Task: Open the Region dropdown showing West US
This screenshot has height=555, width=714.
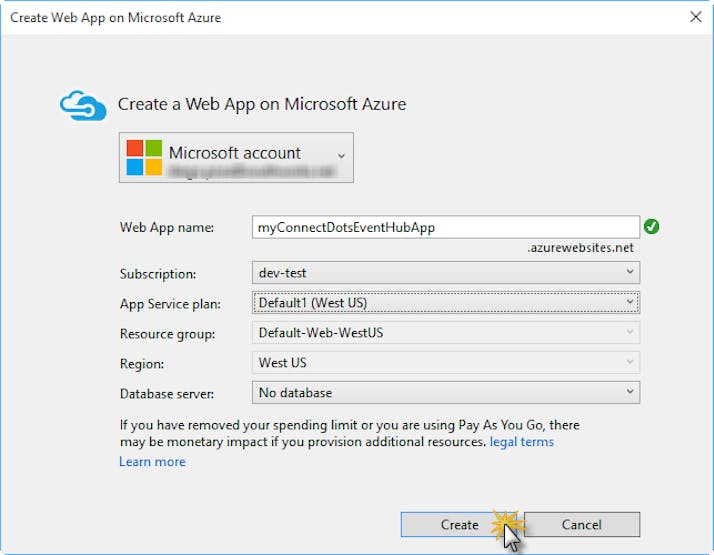Action: click(445, 363)
